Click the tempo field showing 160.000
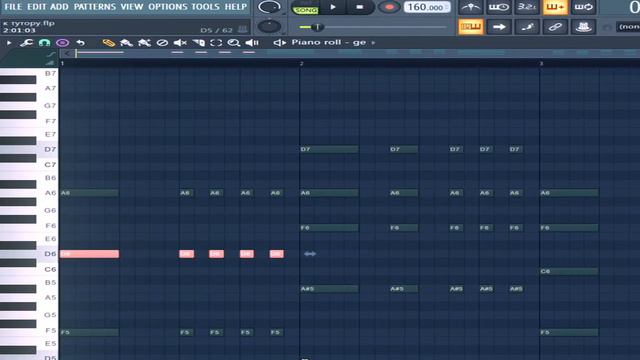Image resolution: width=640 pixels, height=360 pixels. [427, 7]
